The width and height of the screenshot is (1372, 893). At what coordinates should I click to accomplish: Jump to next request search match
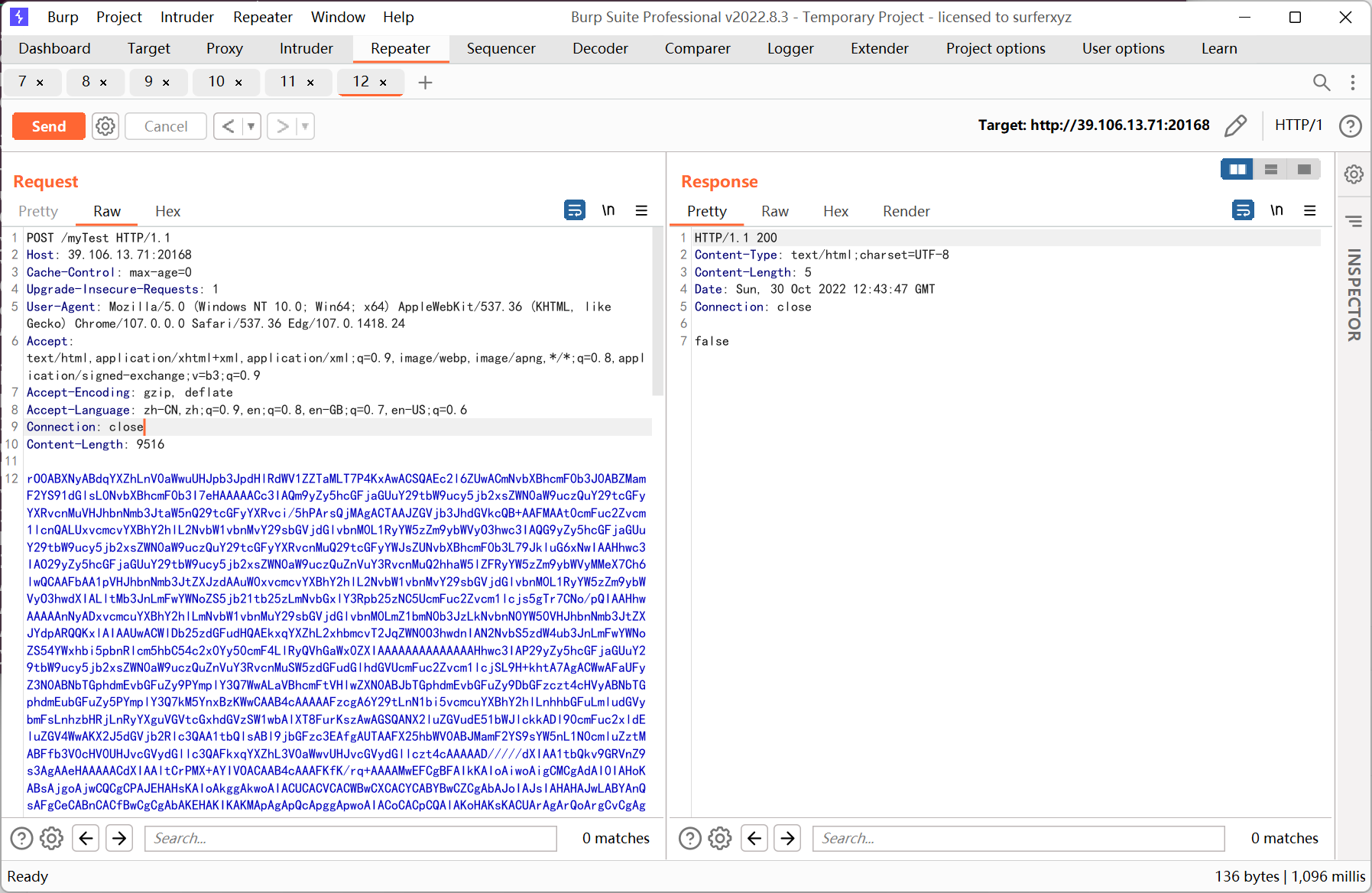(119, 839)
